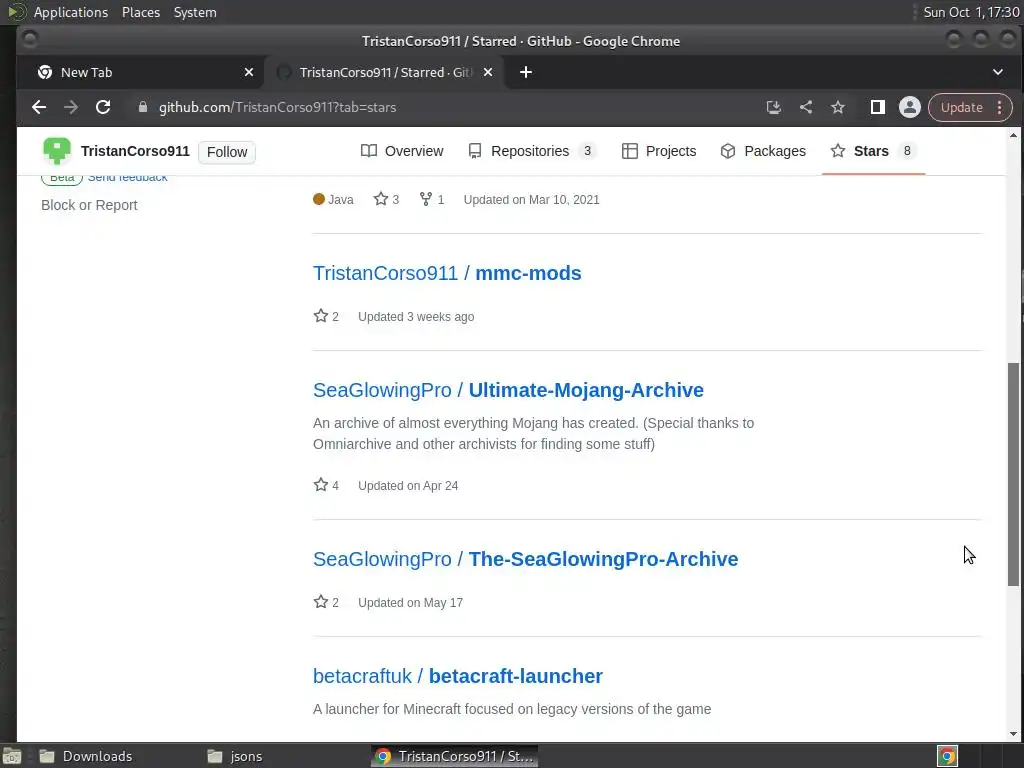This screenshot has width=1024, height=768.
Task: Click TristanCorso911 Chrome taskbar entry
Action: [455, 756]
